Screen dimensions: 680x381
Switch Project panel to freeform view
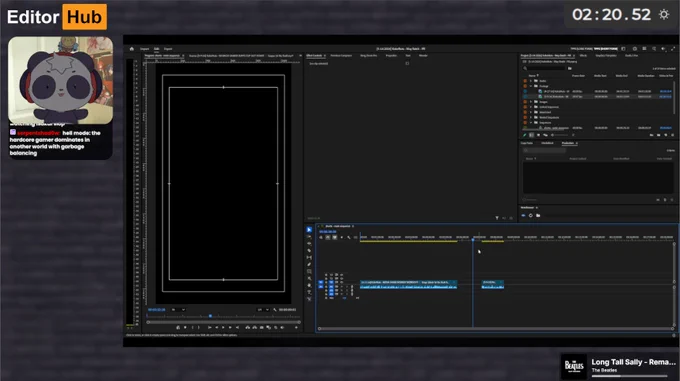[x=545, y=135]
